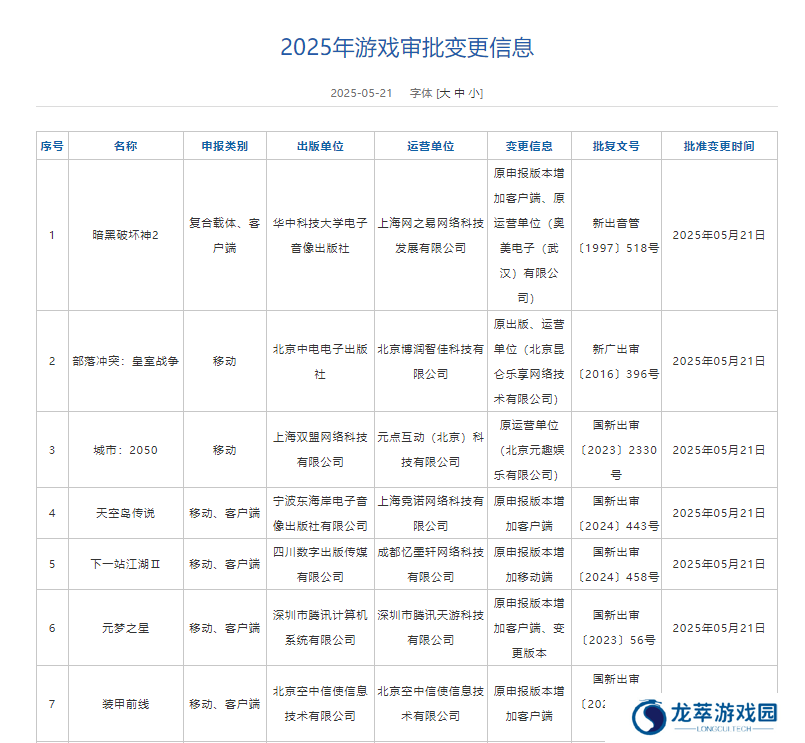
Task: Click change info for 城市：2050 row
Action: coord(529,450)
